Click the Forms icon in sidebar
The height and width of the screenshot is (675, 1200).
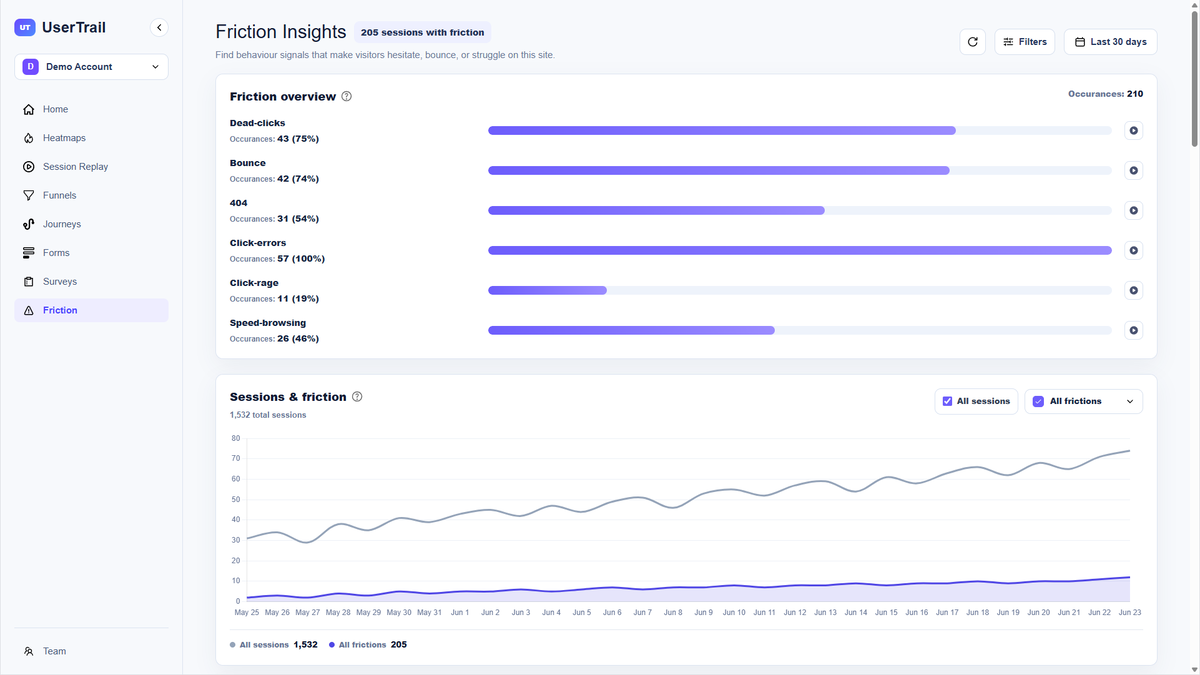click(x=29, y=253)
